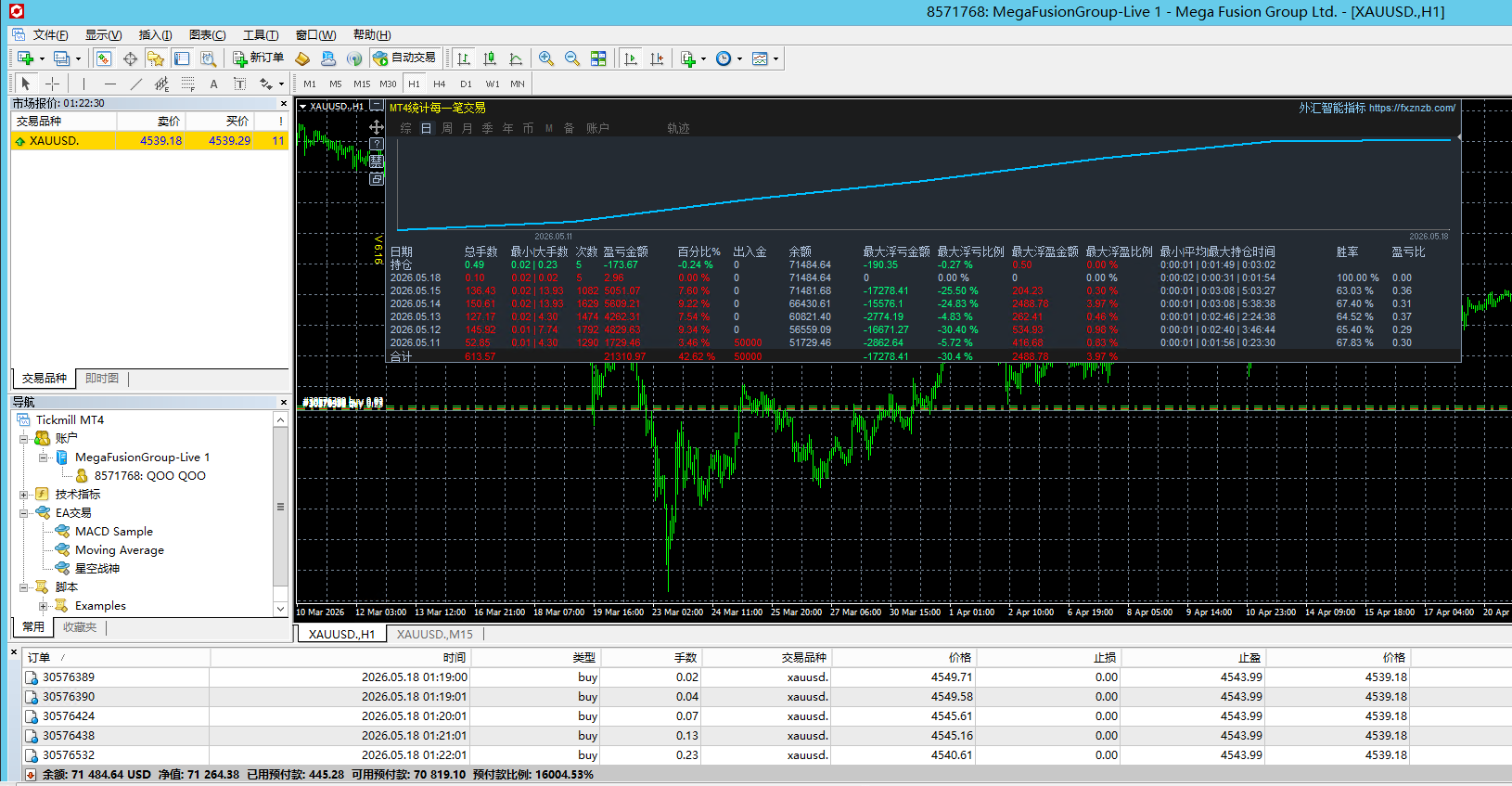Expand the 技术指标 indicators tree node
The width and height of the screenshot is (1512, 786).
[x=24, y=495]
